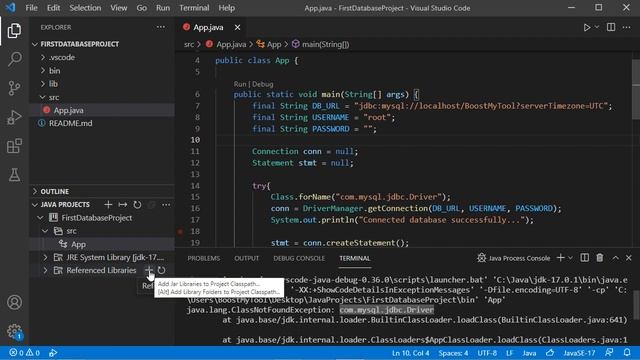640x360 pixels.
Task: Expand Referenced Libraries node
Action: (45, 270)
